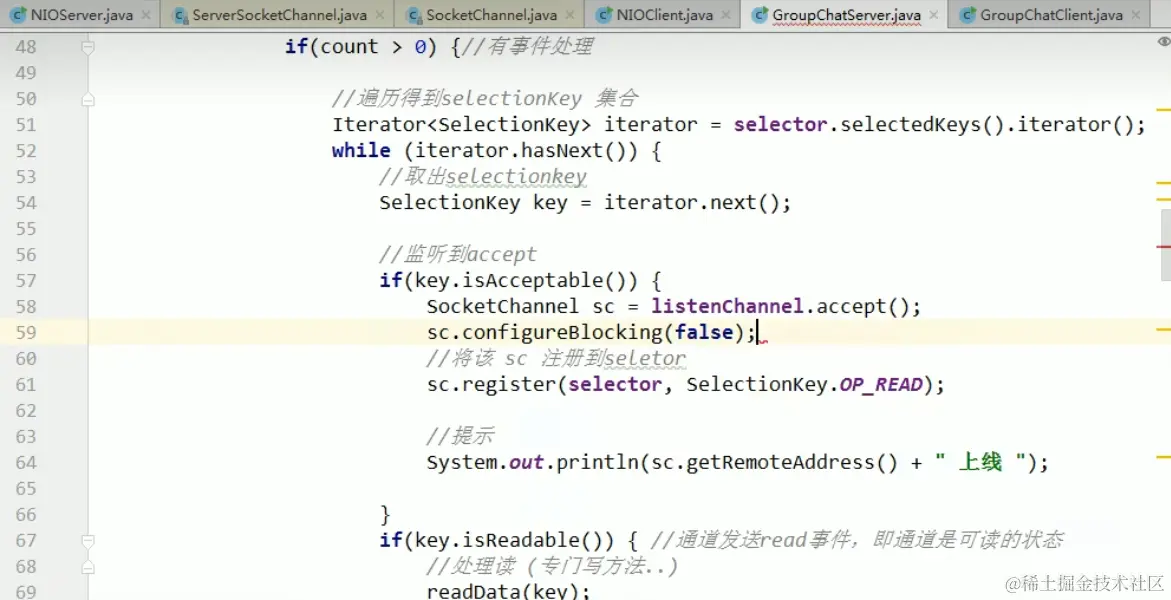Screen dimensions: 1171x600
Task: Click 'getRemoteAddress()' on line 64
Action: pyautogui.click(x=792, y=463)
